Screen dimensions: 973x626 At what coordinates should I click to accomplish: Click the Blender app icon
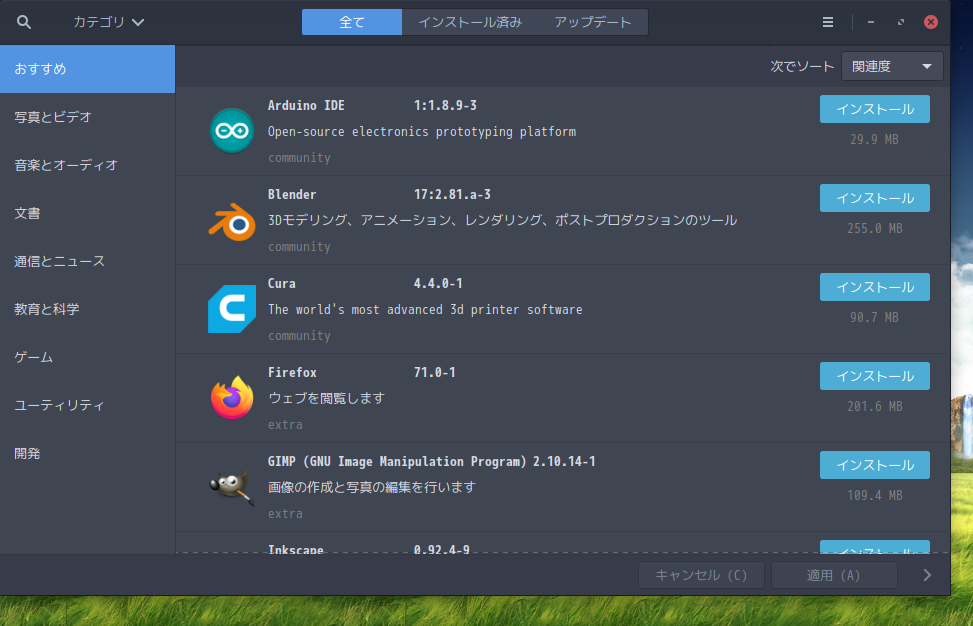coord(231,221)
